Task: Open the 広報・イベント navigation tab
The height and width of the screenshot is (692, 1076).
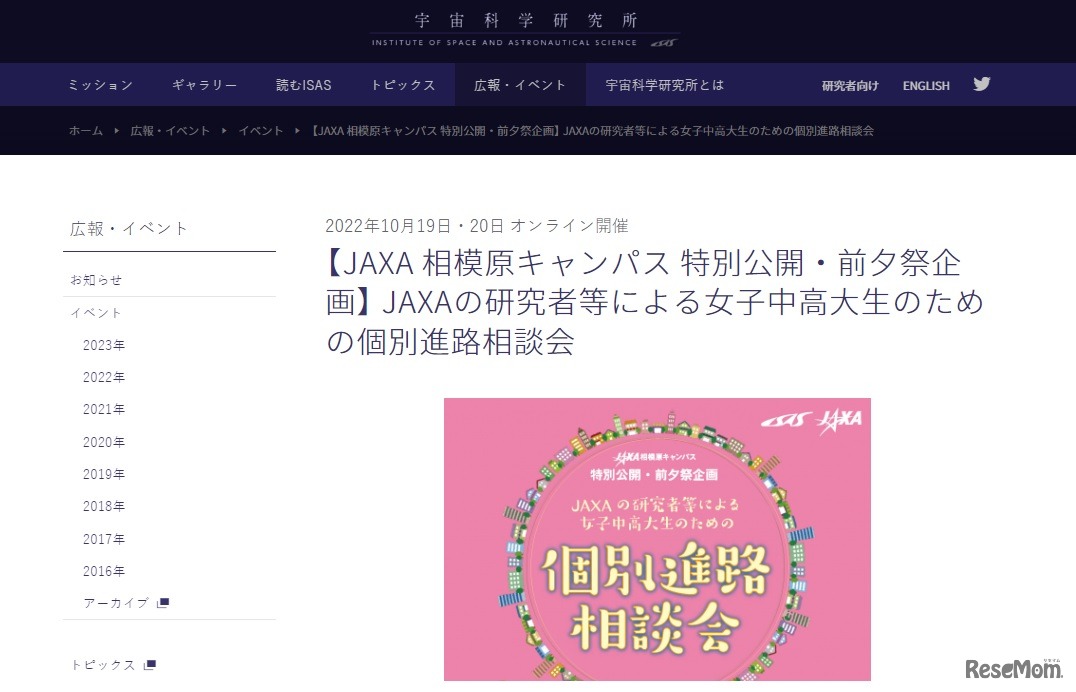Action: 520,85
